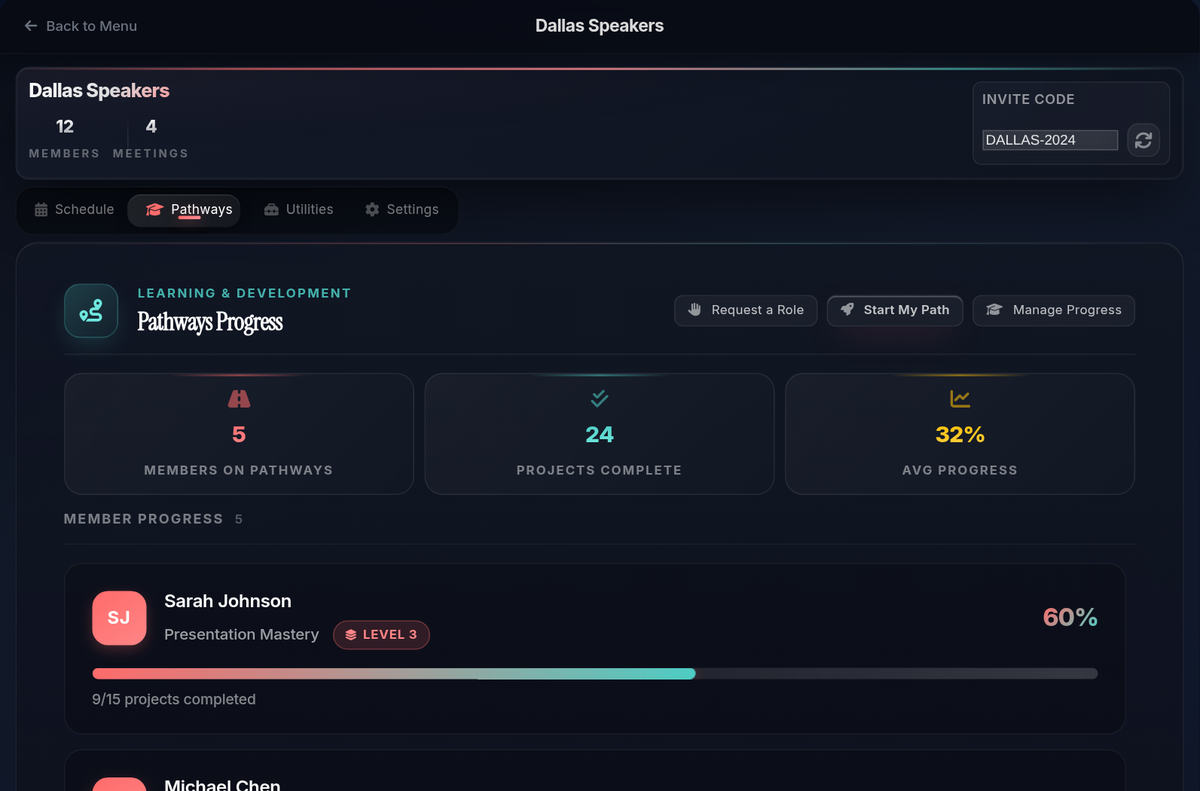Click Sarah Johnson's progress bar
The image size is (1200, 791).
595,674
